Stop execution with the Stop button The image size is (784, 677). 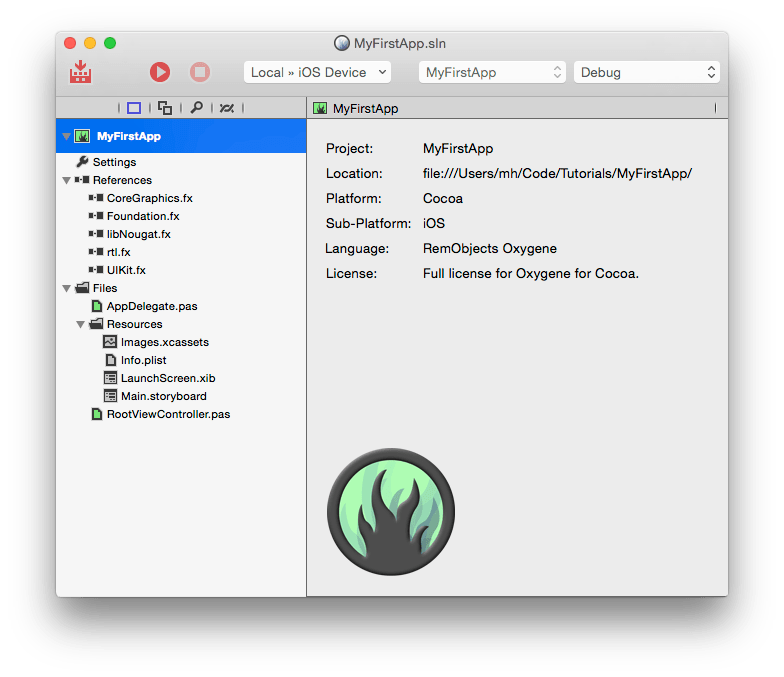click(x=200, y=72)
